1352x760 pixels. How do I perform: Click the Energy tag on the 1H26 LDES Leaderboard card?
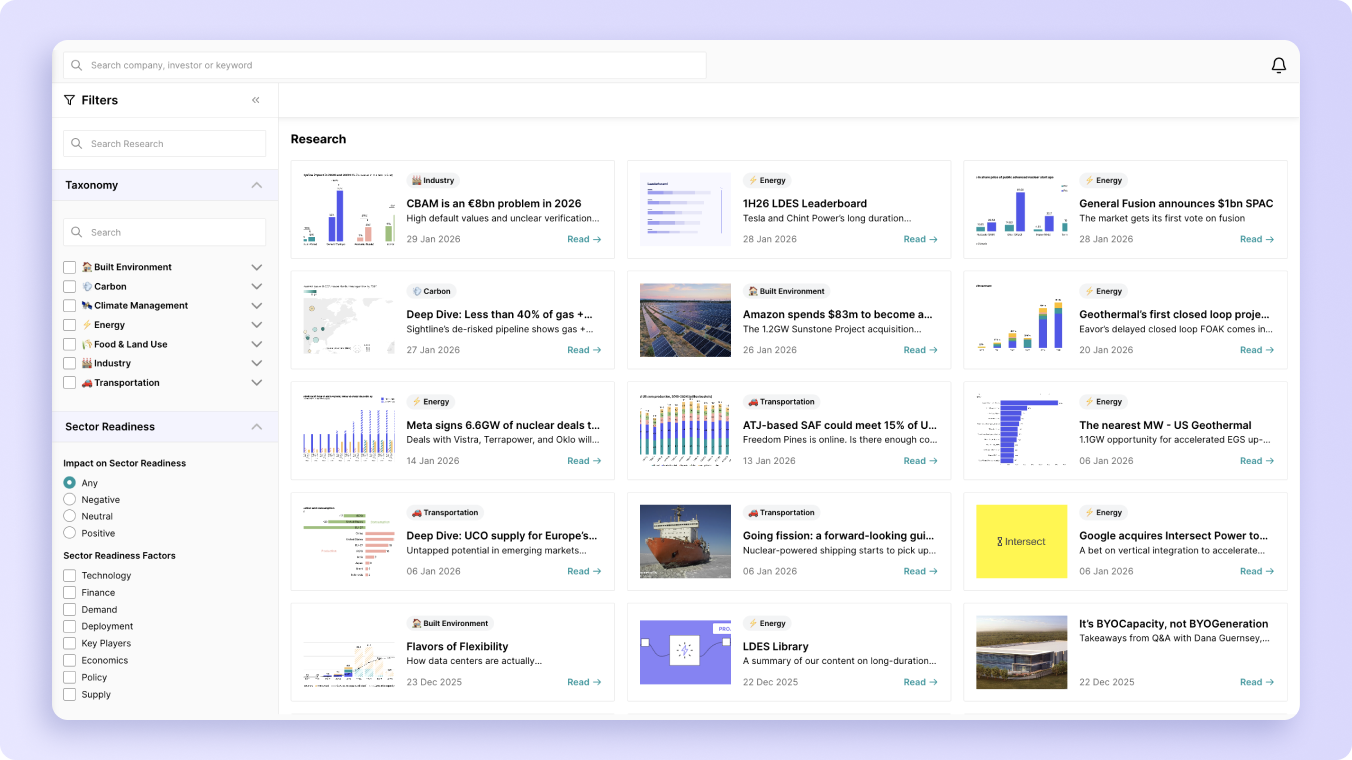767,181
